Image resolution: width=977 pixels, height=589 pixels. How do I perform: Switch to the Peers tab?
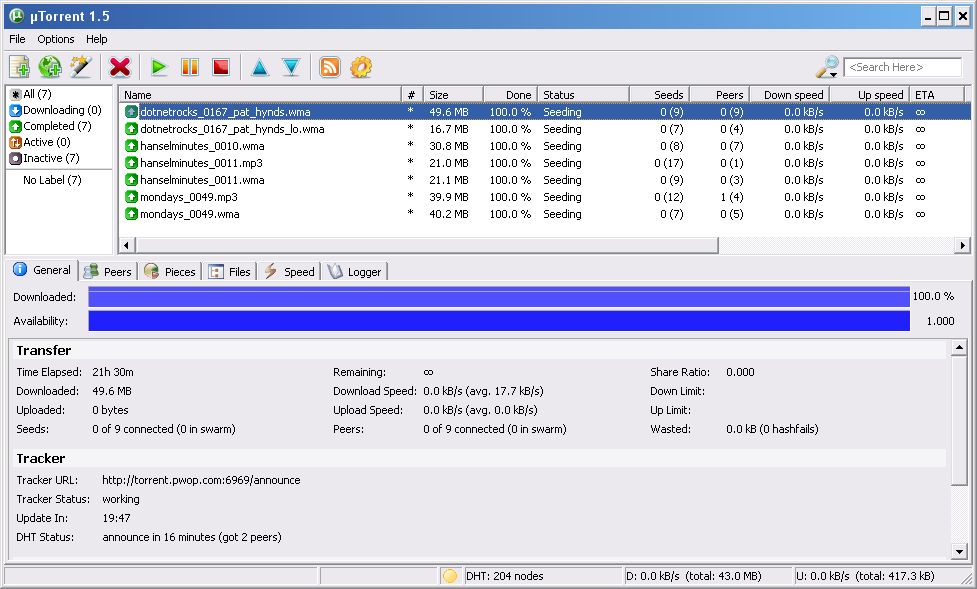point(108,271)
